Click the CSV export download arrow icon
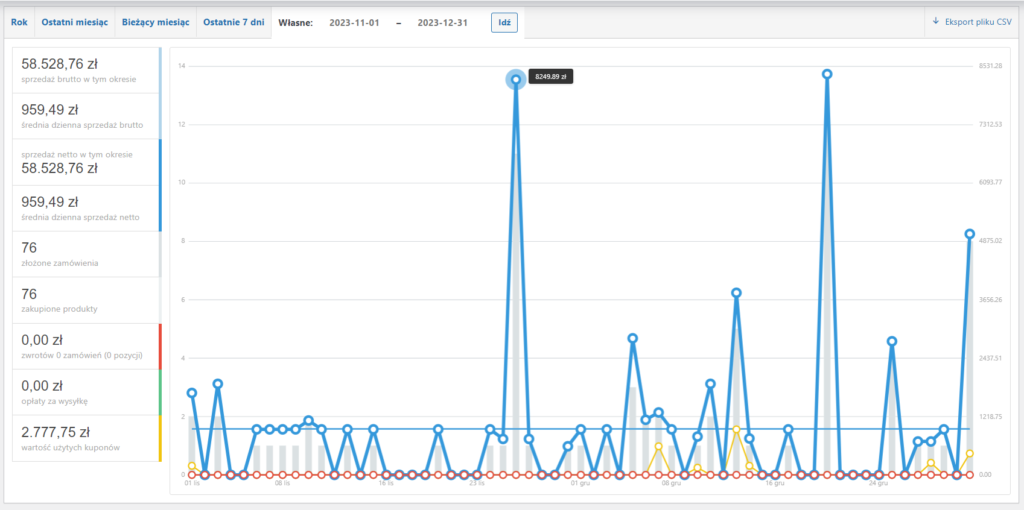 point(935,21)
